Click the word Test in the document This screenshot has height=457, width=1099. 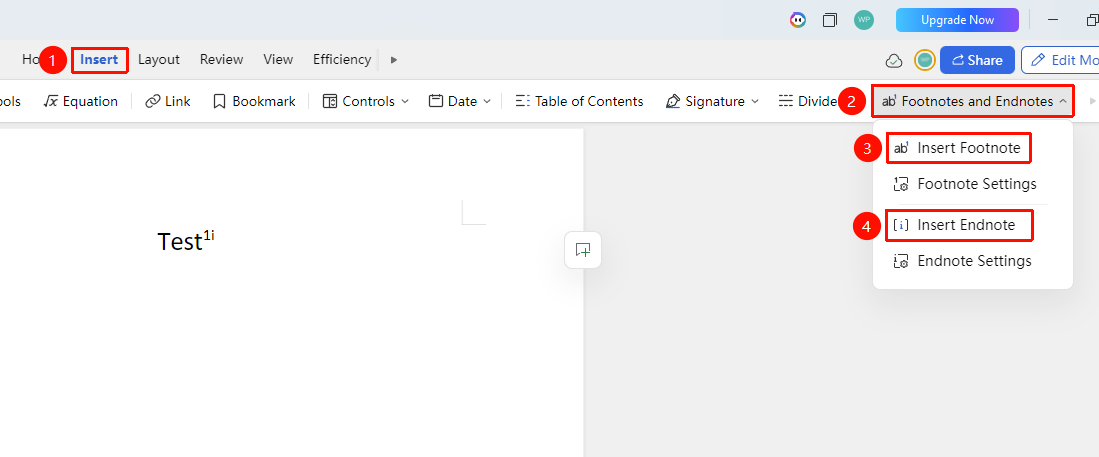(x=180, y=241)
